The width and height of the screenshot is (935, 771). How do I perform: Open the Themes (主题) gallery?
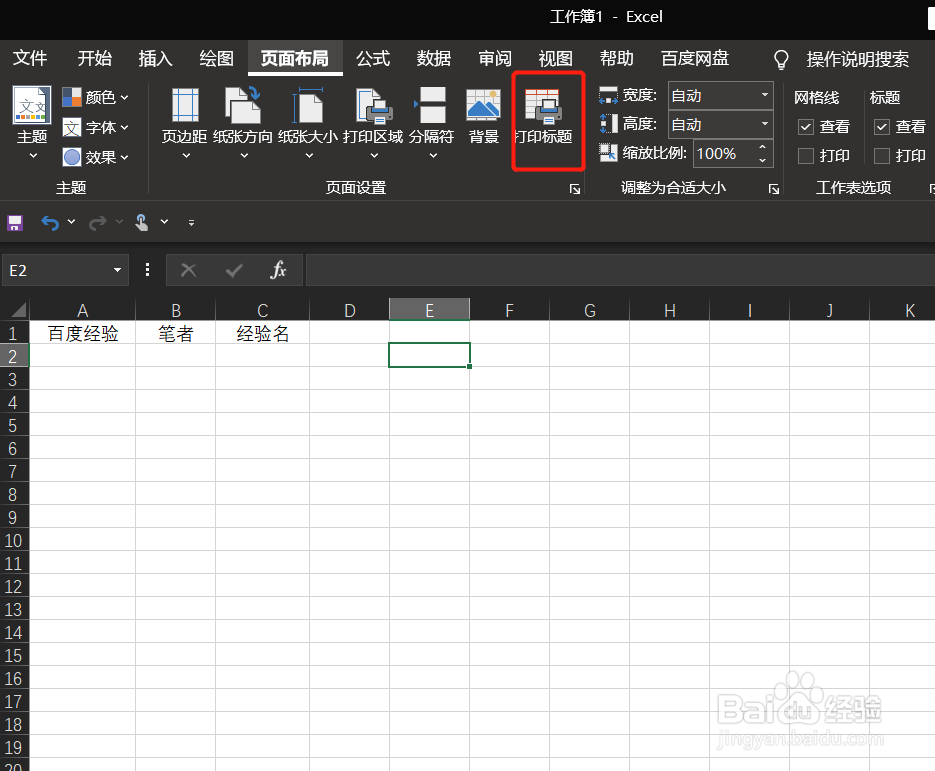click(32, 124)
